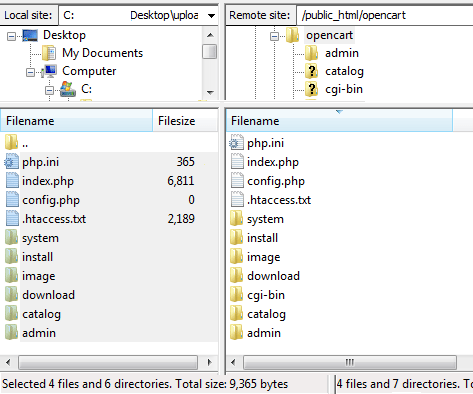This screenshot has width=473, height=394.
Task: Select remote .htaccess.txt file
Action: (x=279, y=200)
